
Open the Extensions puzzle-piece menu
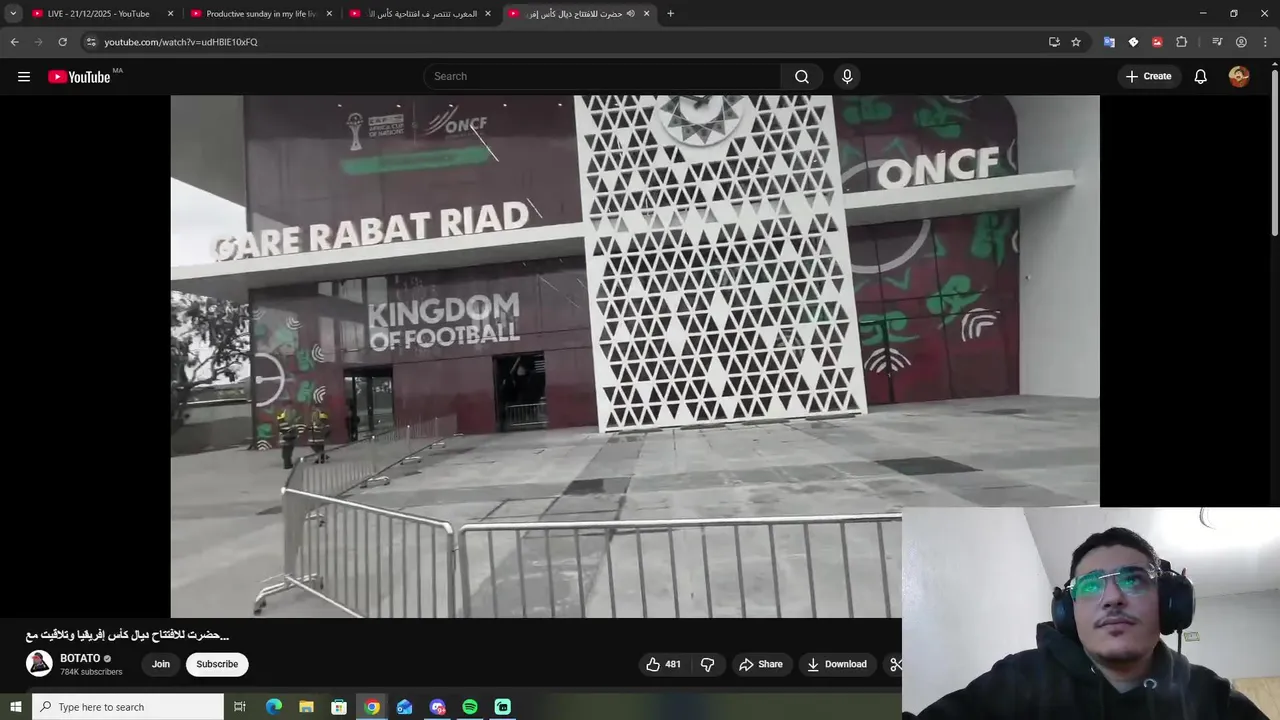point(1182,42)
